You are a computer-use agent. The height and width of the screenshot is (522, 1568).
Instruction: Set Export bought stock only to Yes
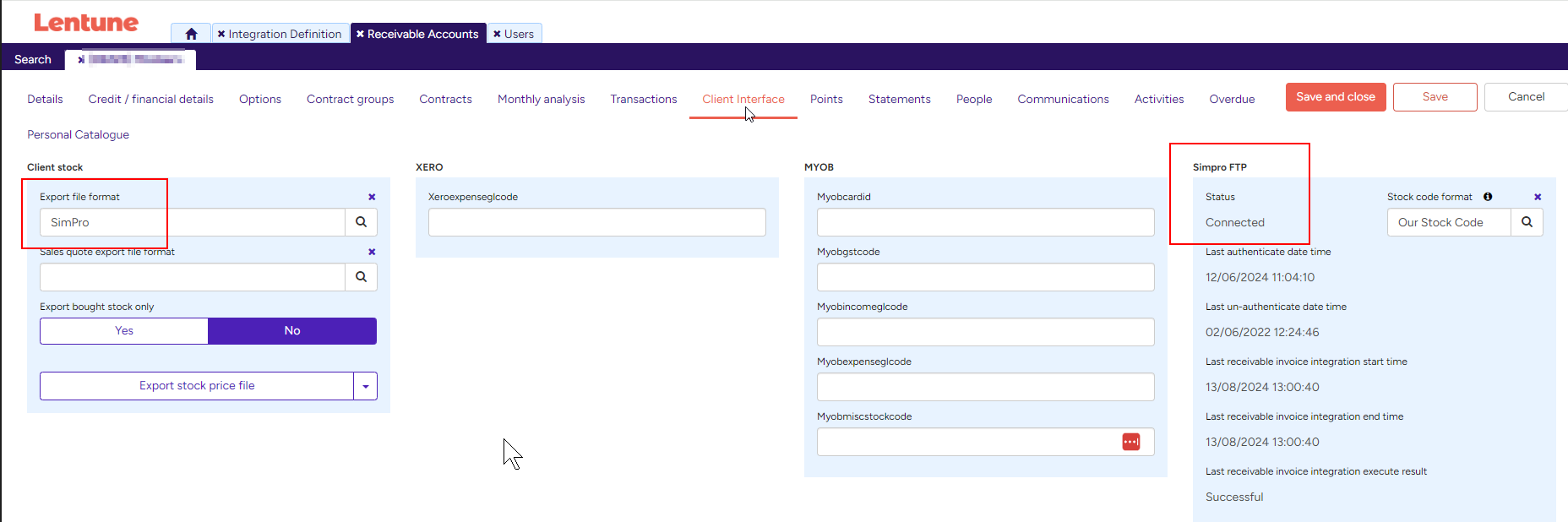[124, 331]
